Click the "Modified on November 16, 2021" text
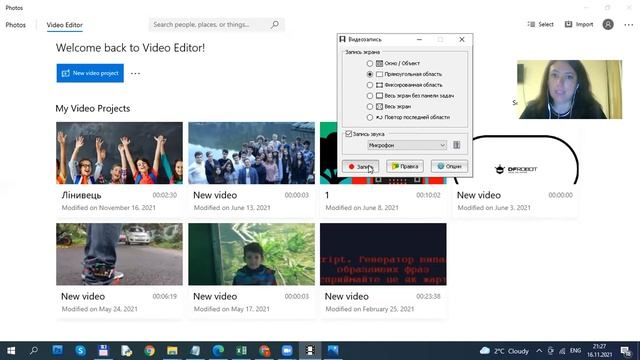Screen dimensions: 640x360 pyautogui.click(x=109, y=208)
